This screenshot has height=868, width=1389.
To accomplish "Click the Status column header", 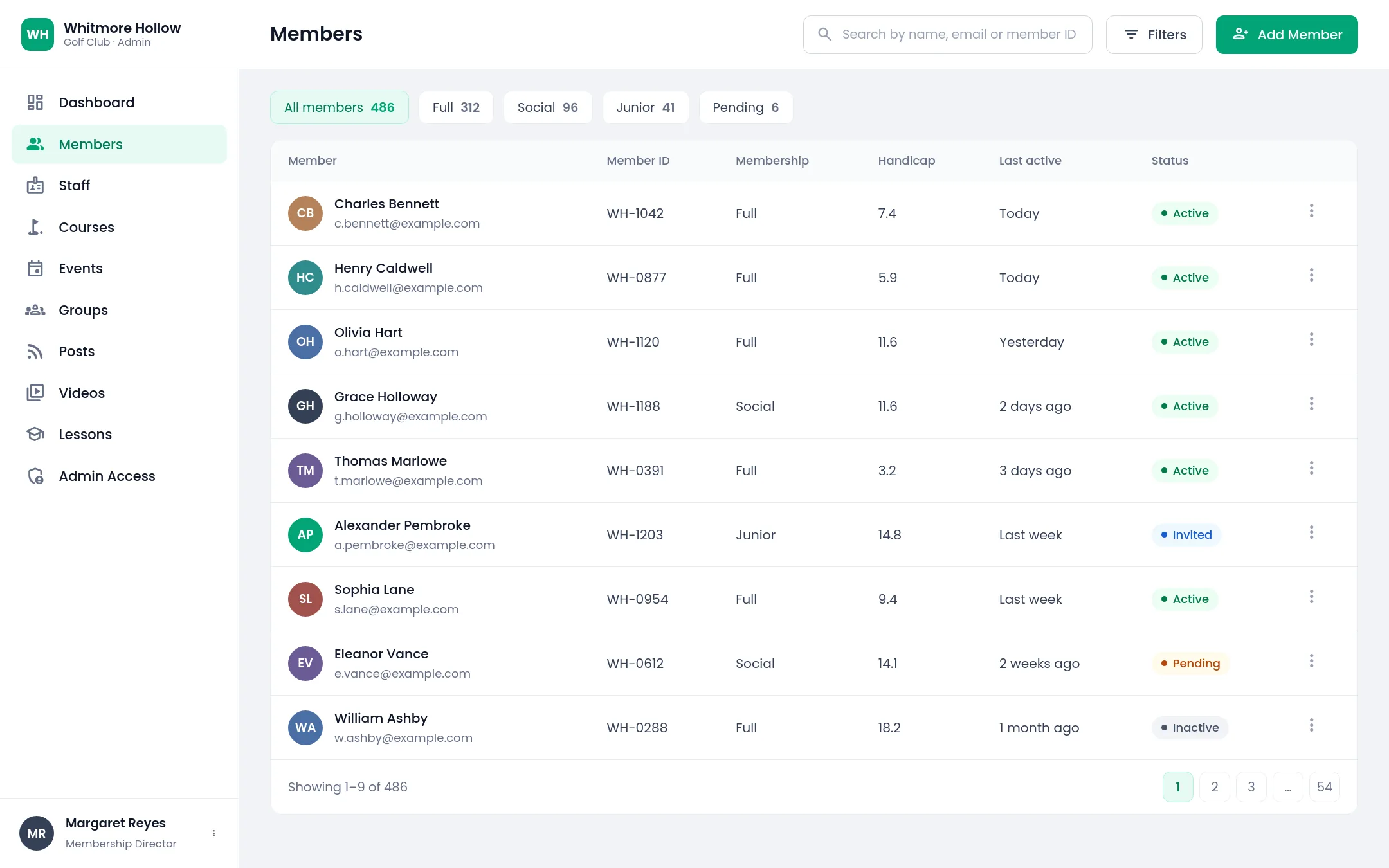I will (x=1170, y=161).
